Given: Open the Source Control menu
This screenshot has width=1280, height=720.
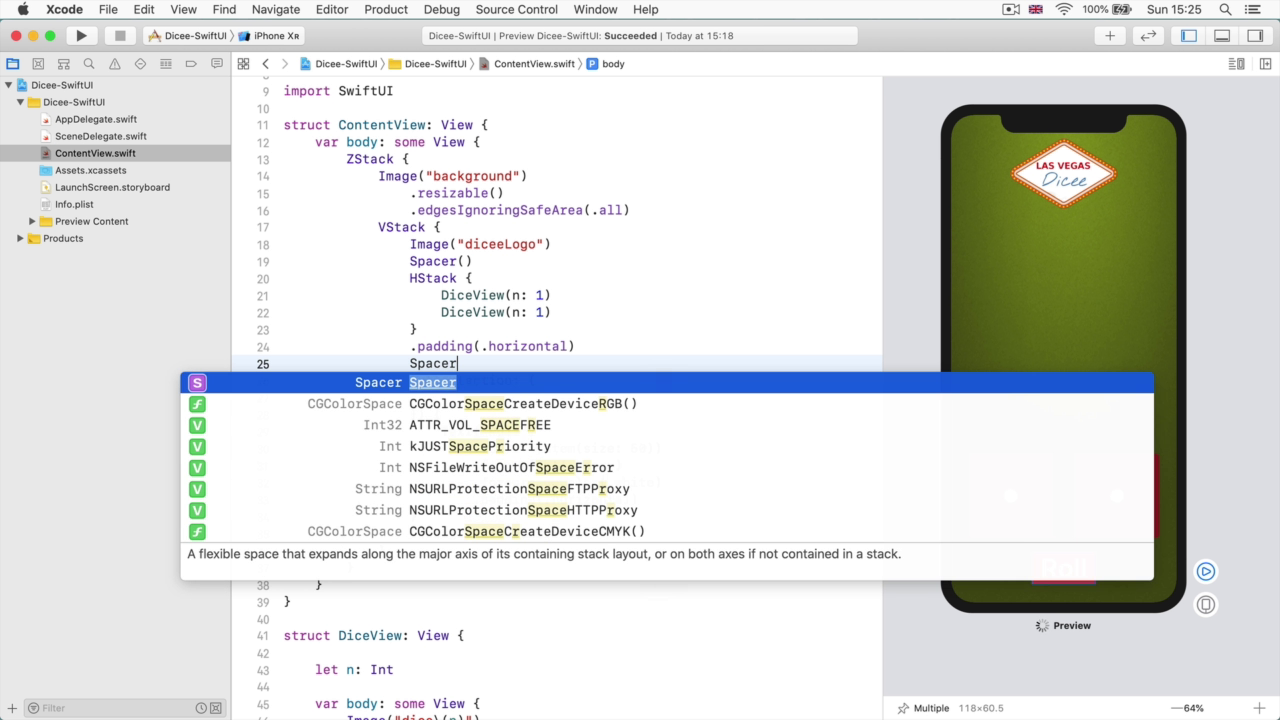Looking at the screenshot, I should (517, 9).
